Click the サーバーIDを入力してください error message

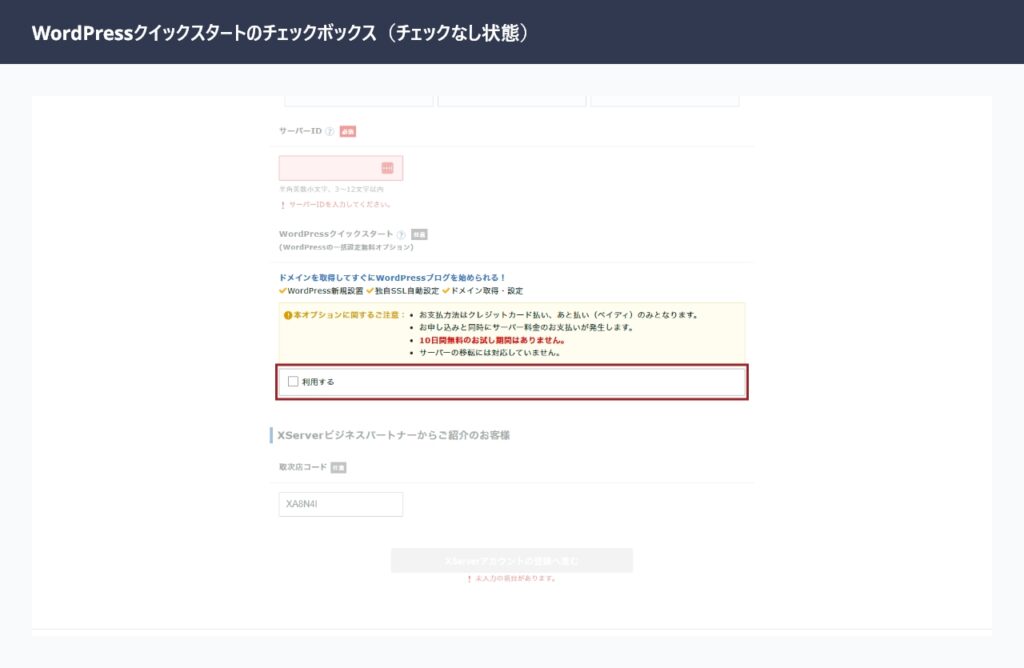coord(340,204)
